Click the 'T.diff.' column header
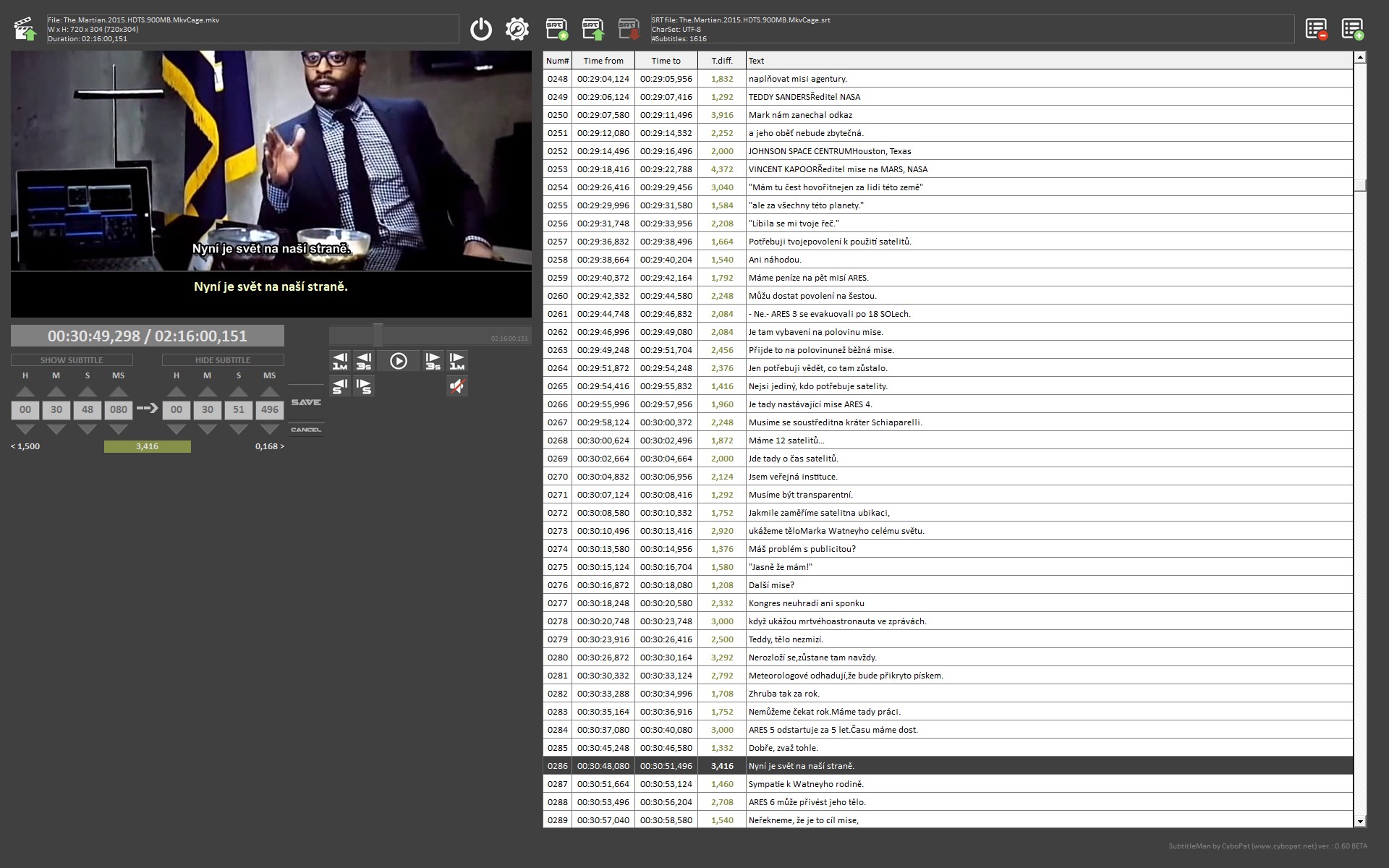The width and height of the screenshot is (1389, 868). (x=722, y=61)
